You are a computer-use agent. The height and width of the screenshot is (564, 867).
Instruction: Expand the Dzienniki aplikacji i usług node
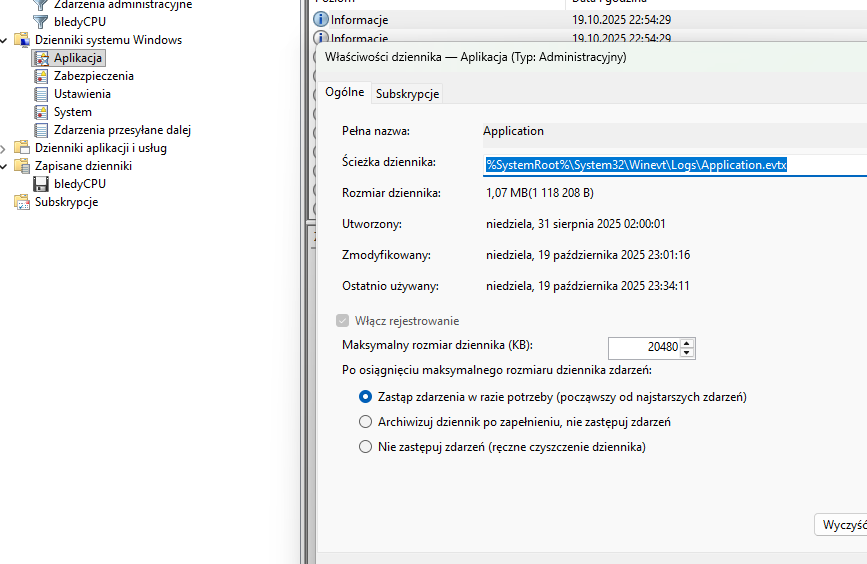(3, 148)
